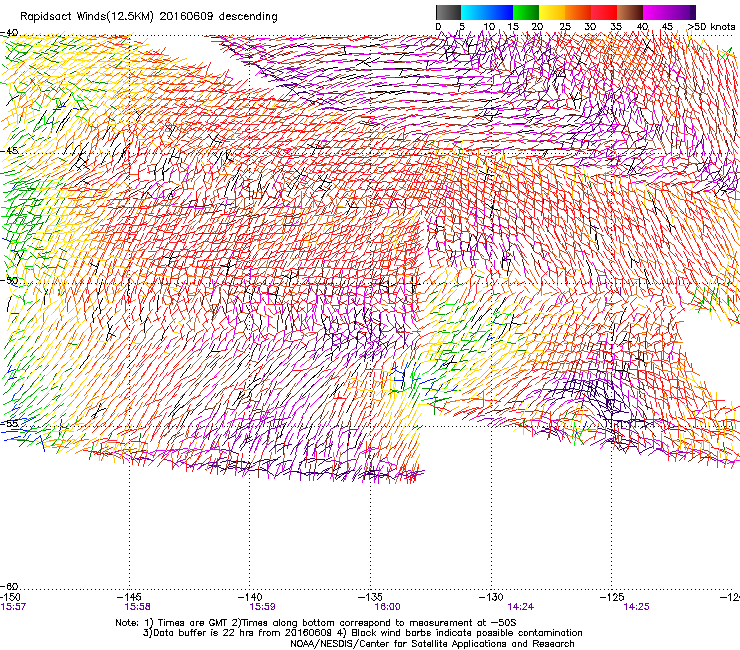The height and width of the screenshot is (650, 740).
Task: Click the "0" label under the color bar
Action: (x=438, y=27)
